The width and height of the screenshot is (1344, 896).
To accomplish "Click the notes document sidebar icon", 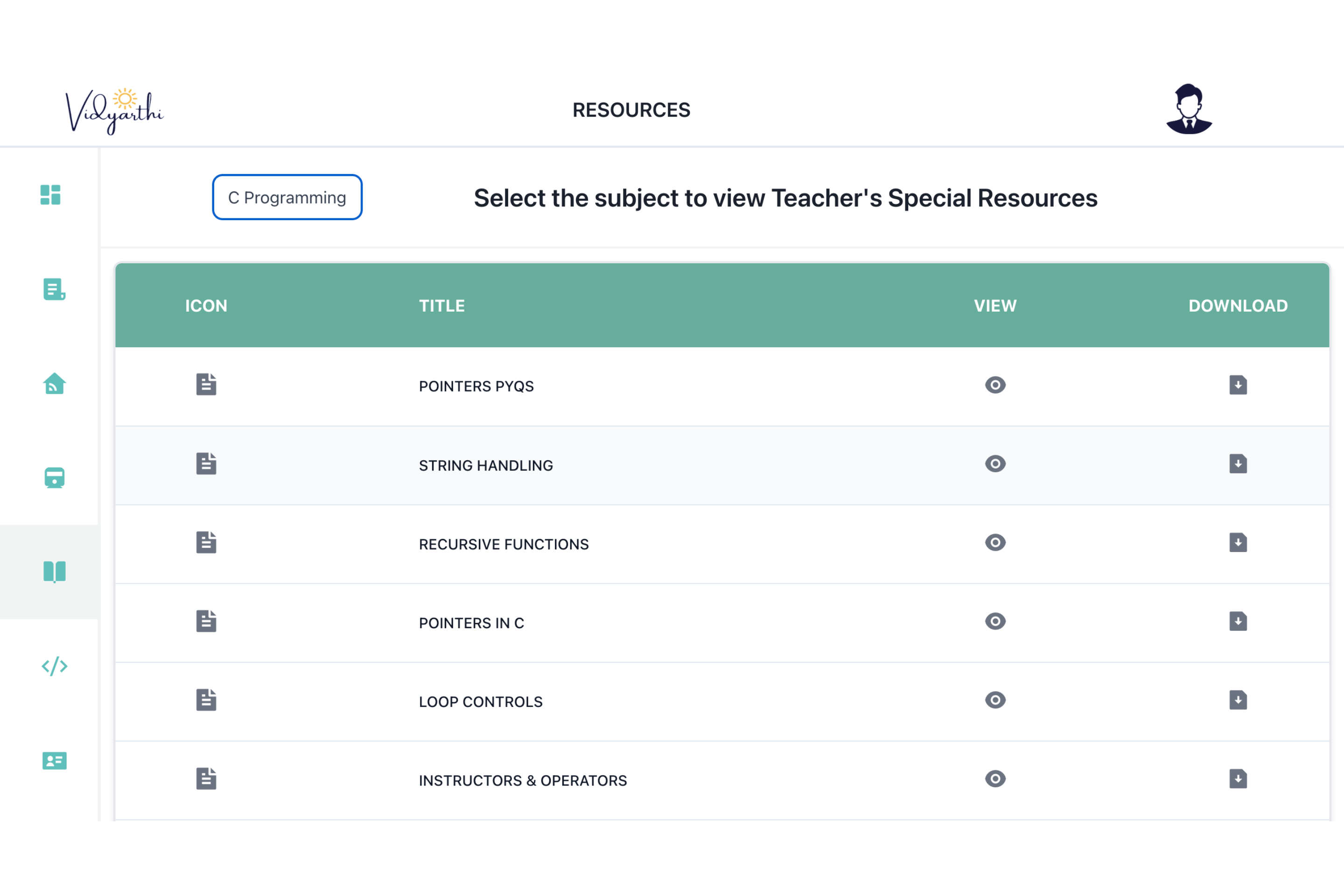I will (x=54, y=289).
